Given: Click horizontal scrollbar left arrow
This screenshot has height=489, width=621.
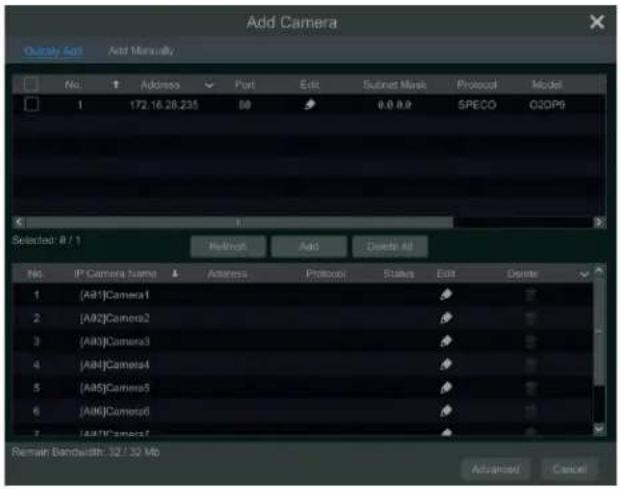Looking at the screenshot, I should coord(19,222).
